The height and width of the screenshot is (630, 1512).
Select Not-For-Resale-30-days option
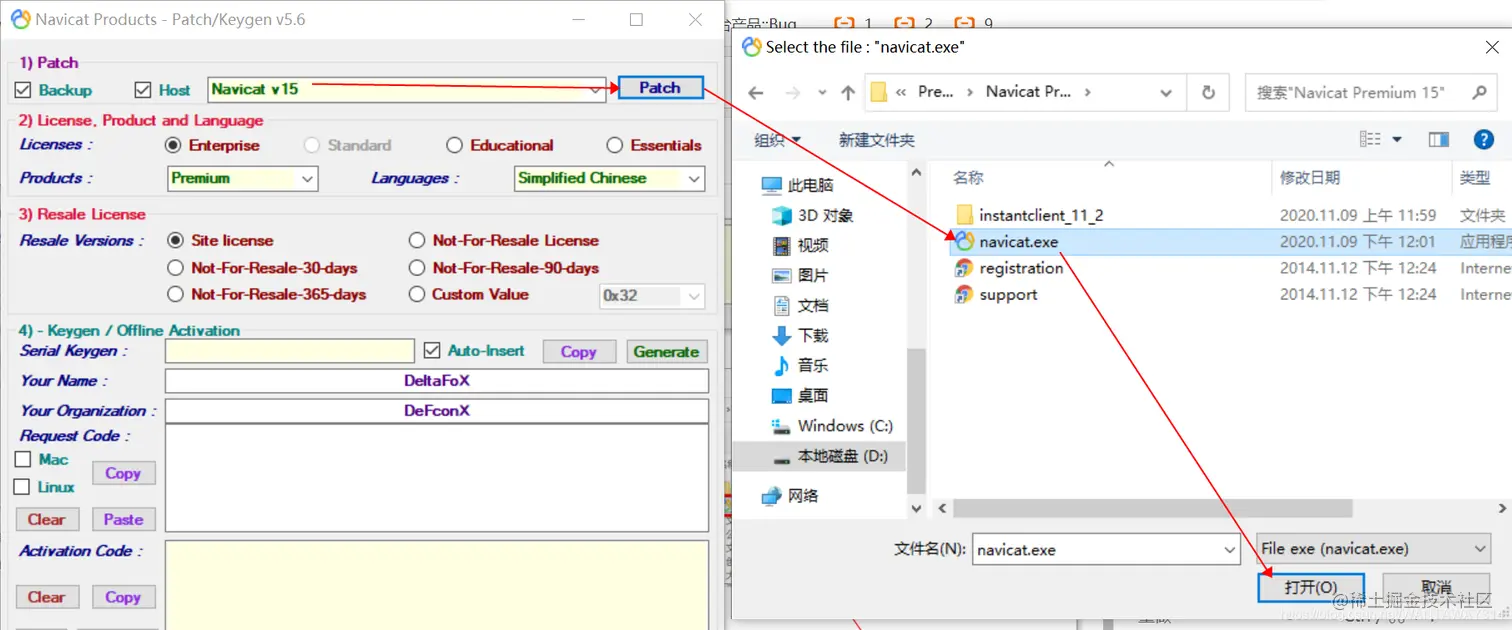(x=175, y=267)
